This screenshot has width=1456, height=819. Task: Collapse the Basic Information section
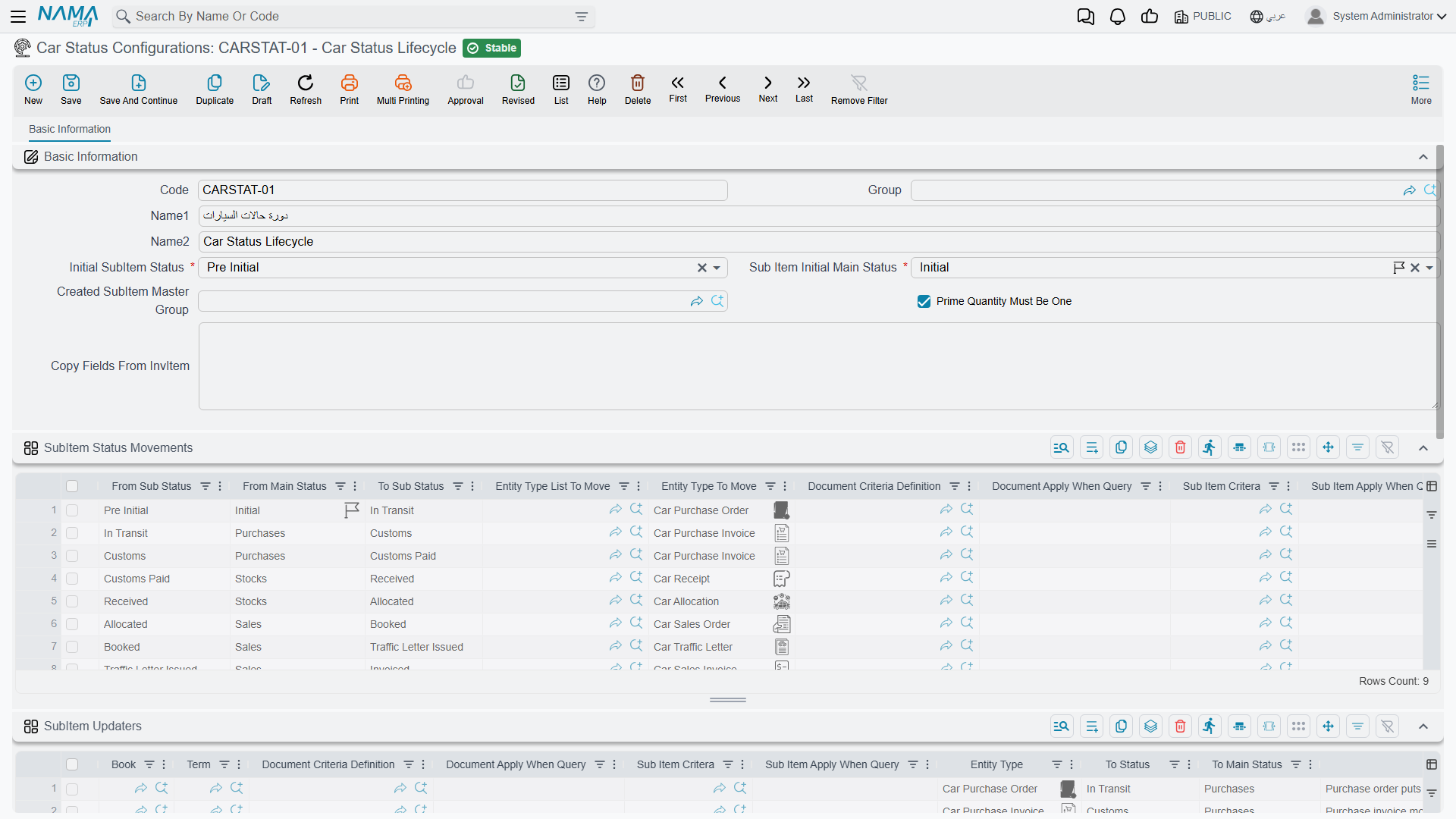[1423, 157]
